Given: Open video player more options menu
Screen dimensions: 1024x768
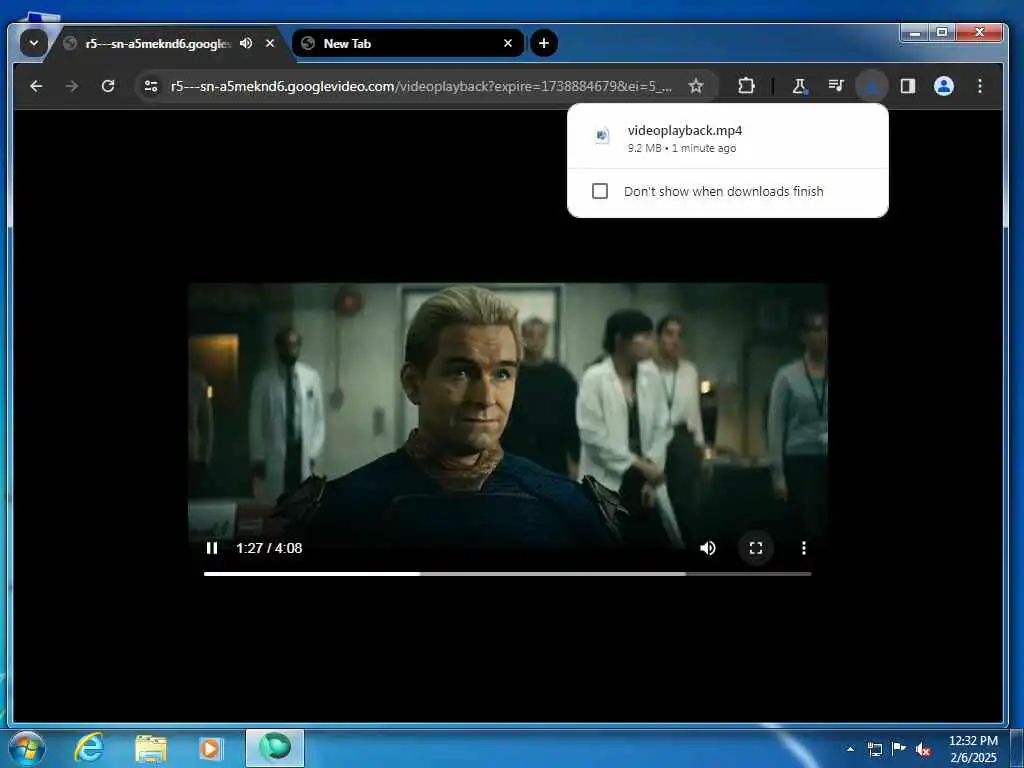Looking at the screenshot, I should pyautogui.click(x=803, y=548).
